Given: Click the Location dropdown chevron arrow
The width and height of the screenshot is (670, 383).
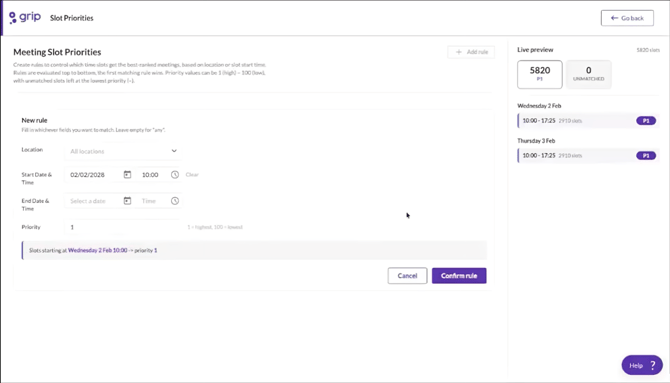Looking at the screenshot, I should (174, 151).
